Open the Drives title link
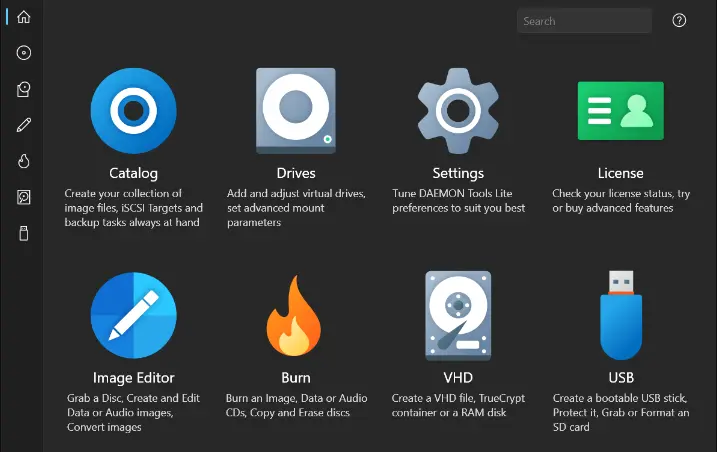Image resolution: width=717 pixels, height=452 pixels. (x=296, y=173)
